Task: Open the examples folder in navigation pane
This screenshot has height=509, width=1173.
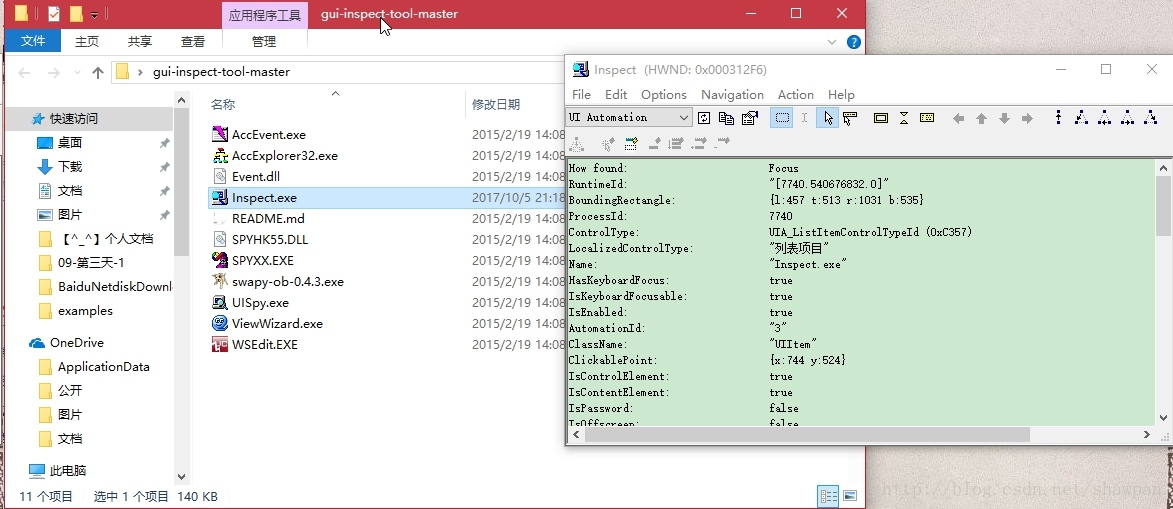Action: coord(85,311)
